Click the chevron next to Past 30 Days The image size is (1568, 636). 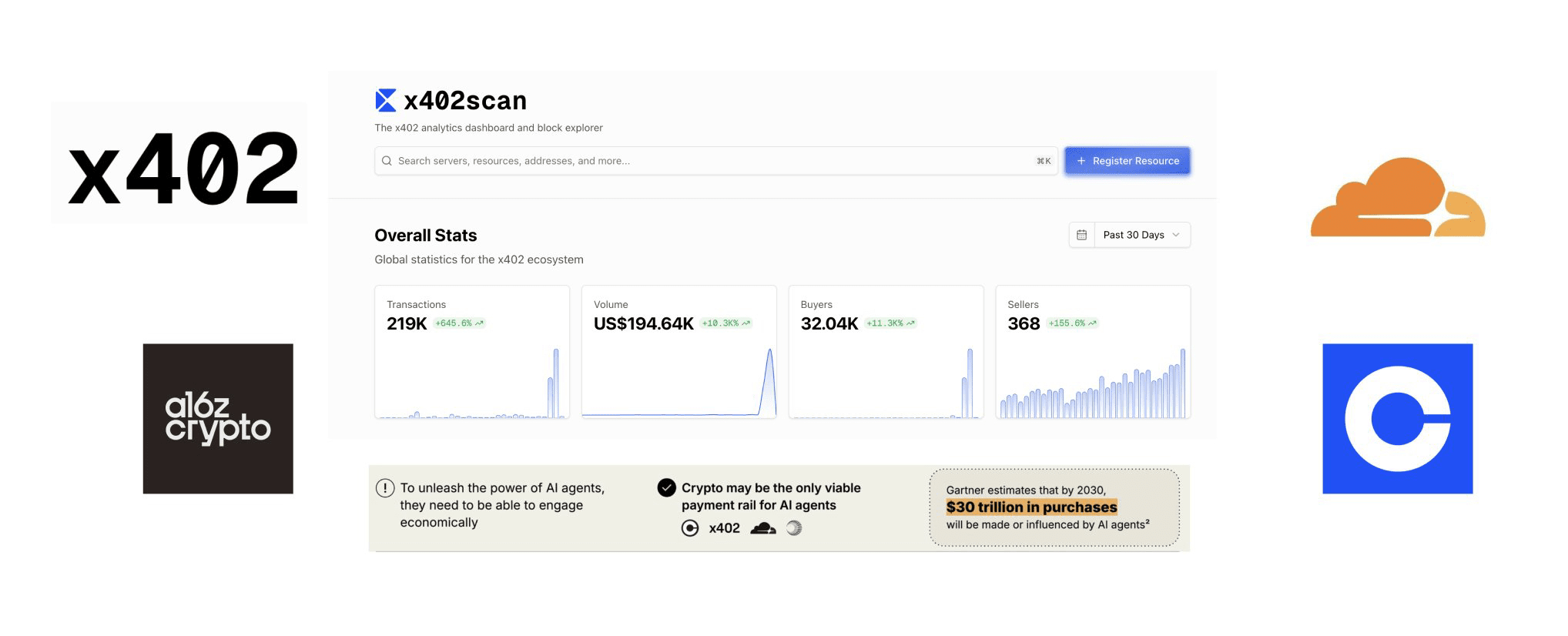(x=1176, y=235)
